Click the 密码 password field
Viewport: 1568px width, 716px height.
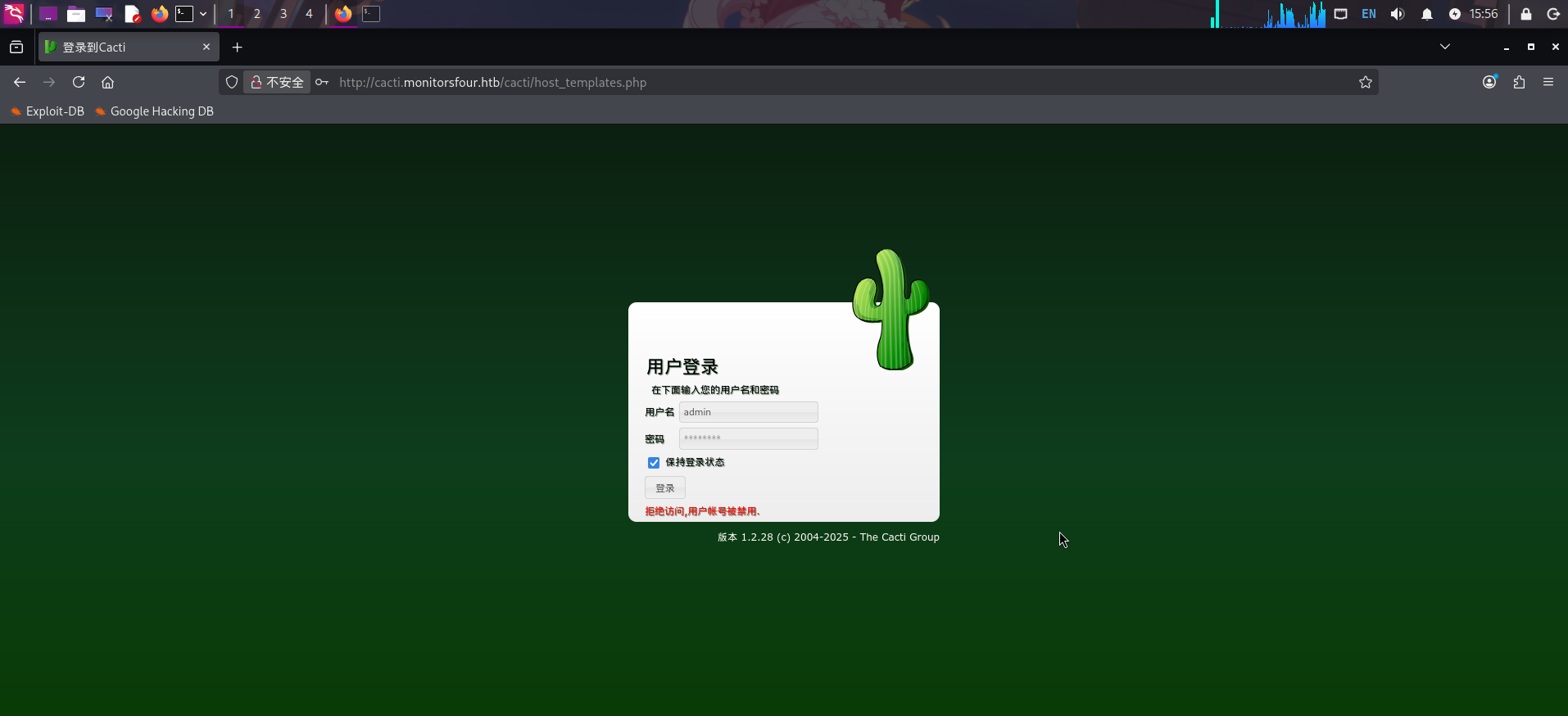point(749,438)
